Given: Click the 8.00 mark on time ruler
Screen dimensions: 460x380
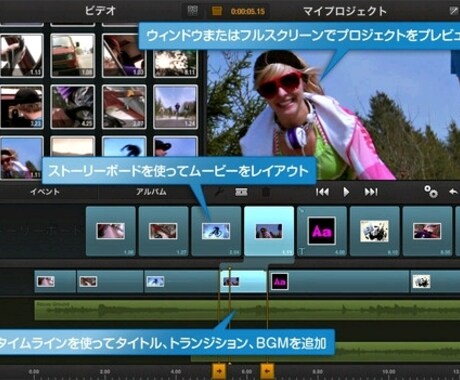Looking at the screenshot, I should [317, 371].
